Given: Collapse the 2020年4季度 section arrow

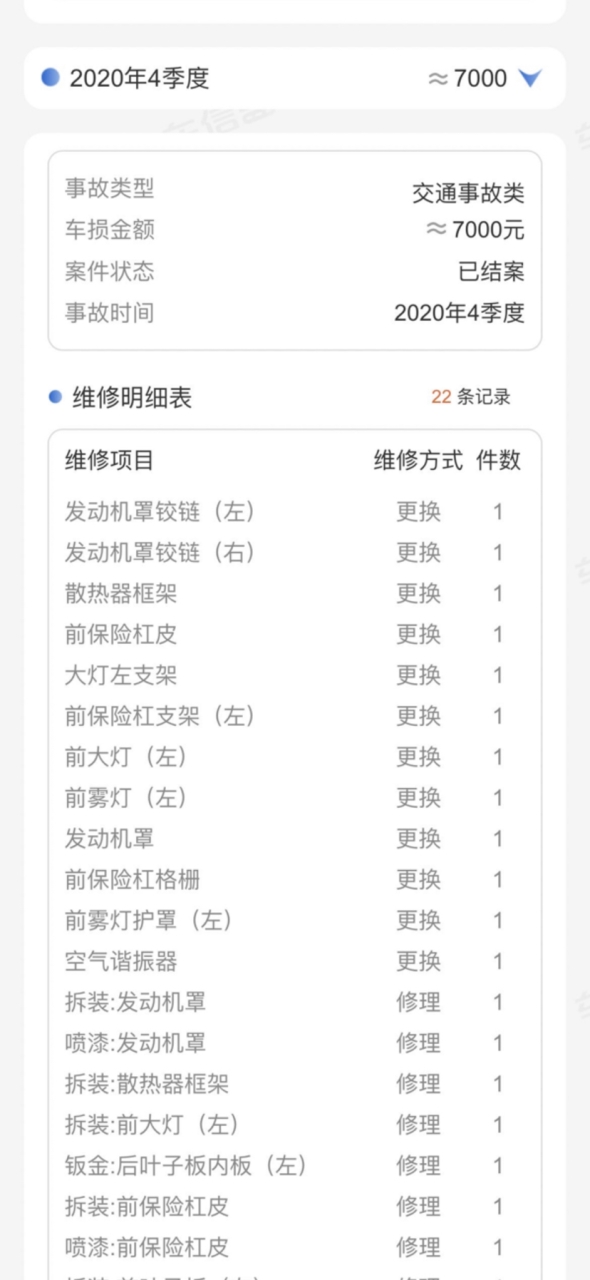Looking at the screenshot, I should click(x=530, y=78).
